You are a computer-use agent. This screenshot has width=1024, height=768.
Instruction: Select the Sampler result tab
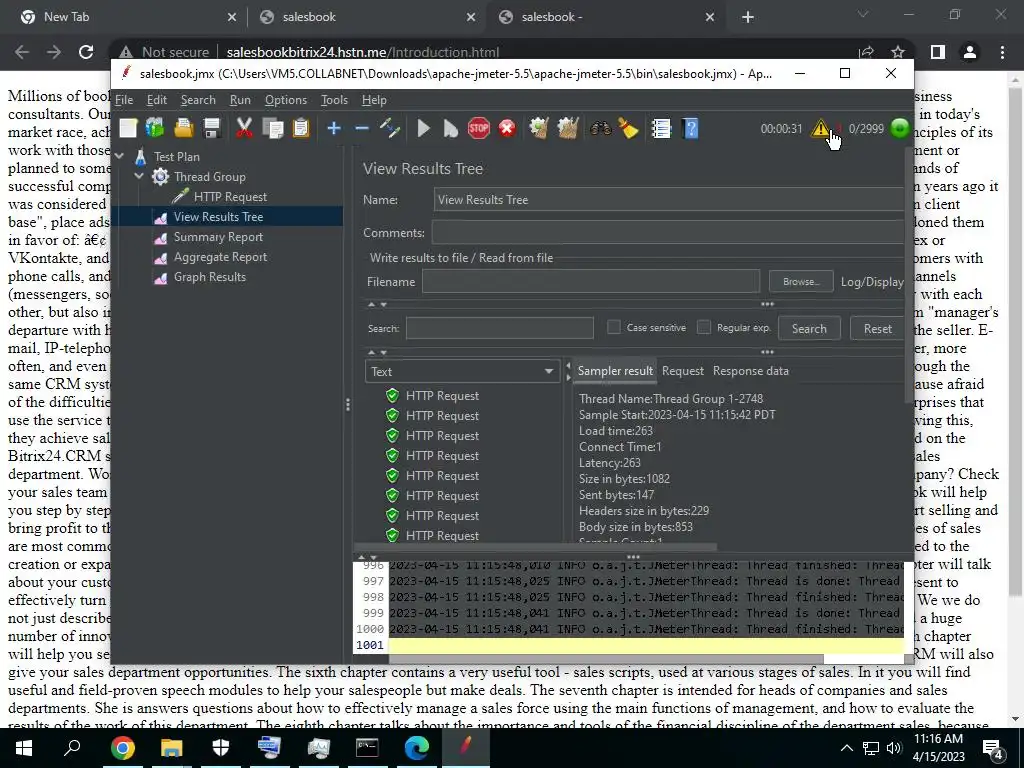tap(615, 371)
